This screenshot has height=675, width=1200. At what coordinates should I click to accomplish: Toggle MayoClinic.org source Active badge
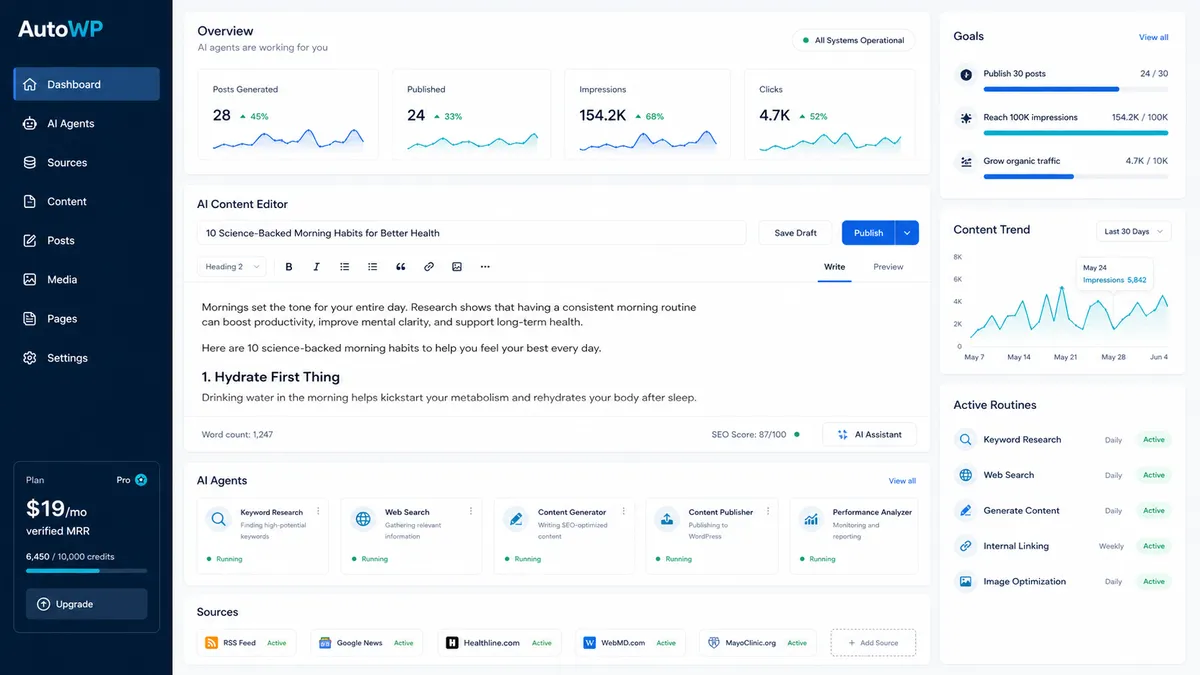point(797,643)
